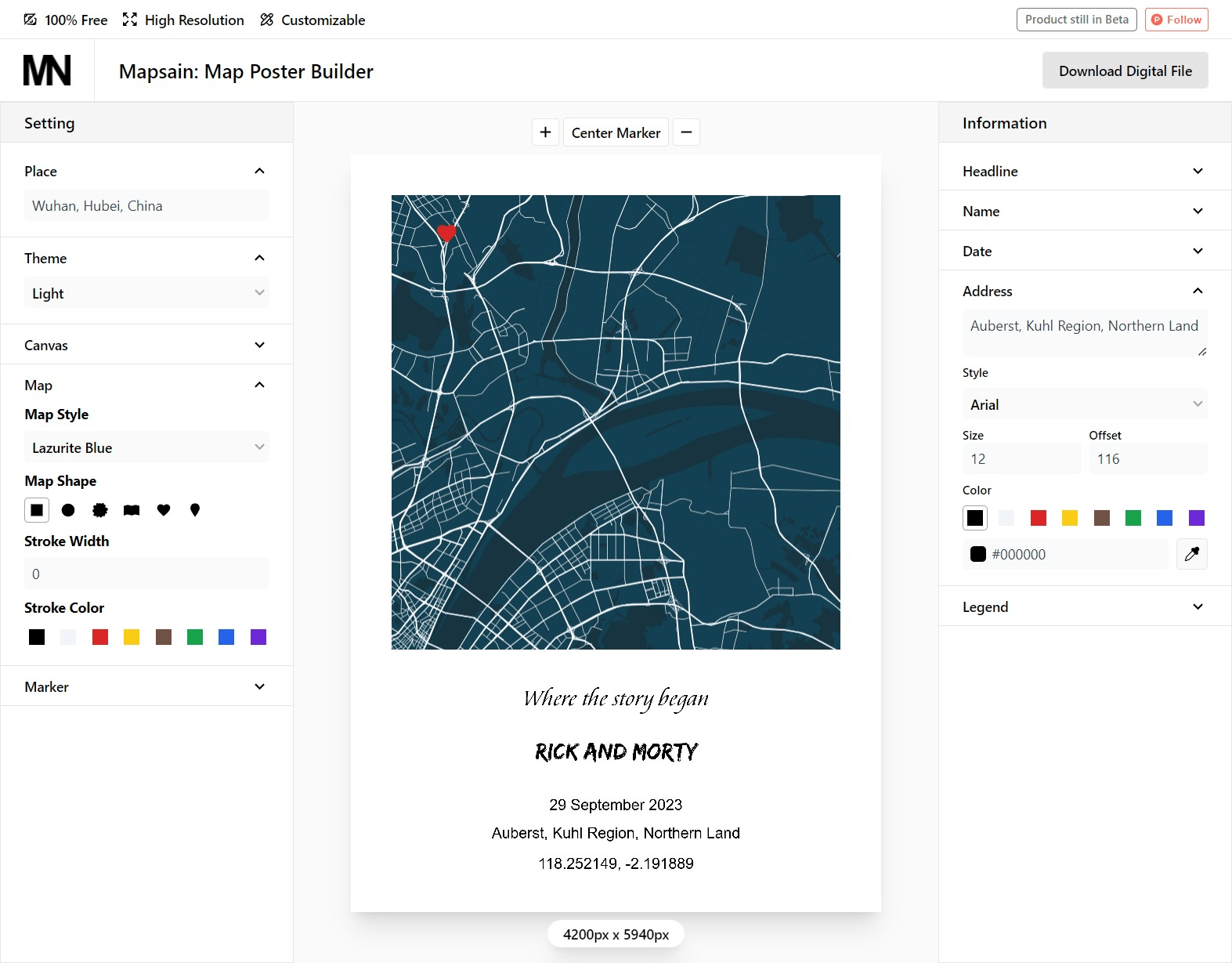Screen dimensions: 1232x963
Task: Click the Customizable tools icon
Action: point(267,20)
